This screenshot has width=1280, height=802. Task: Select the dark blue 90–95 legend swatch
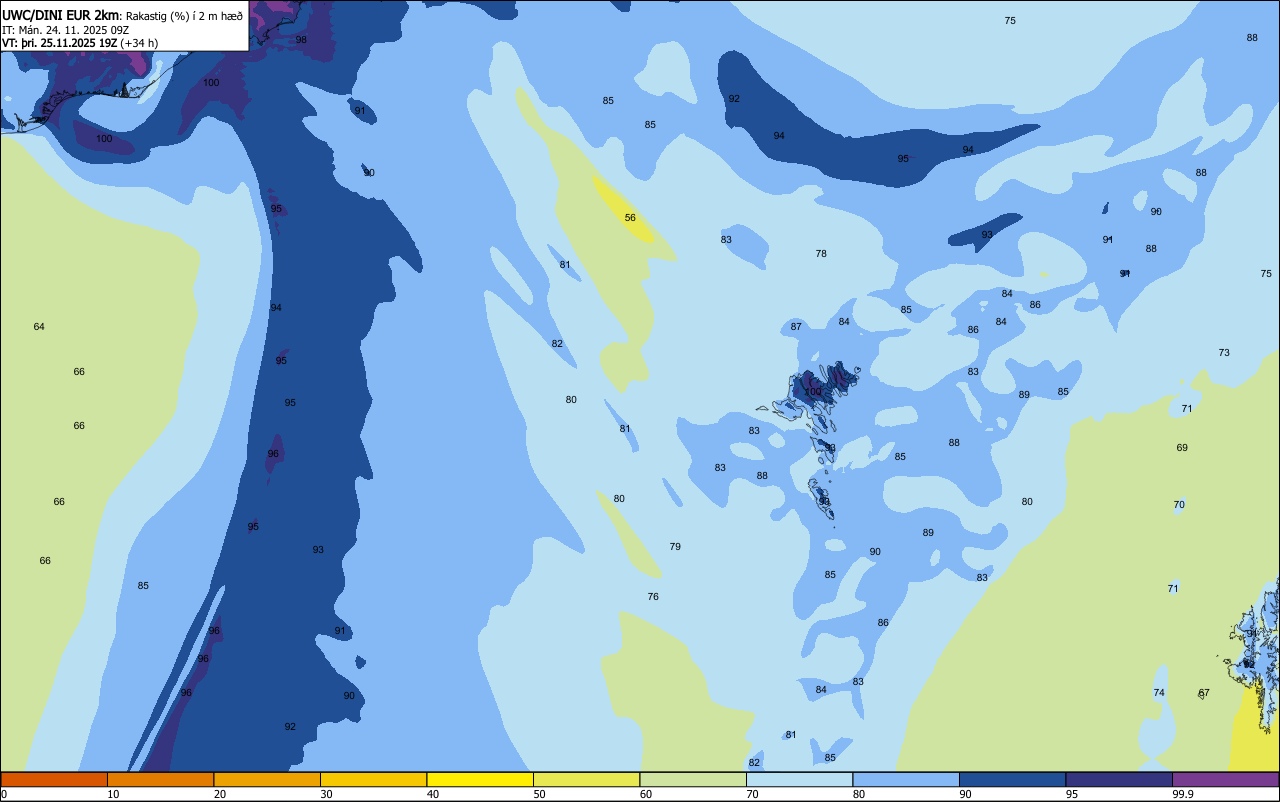1012,779
